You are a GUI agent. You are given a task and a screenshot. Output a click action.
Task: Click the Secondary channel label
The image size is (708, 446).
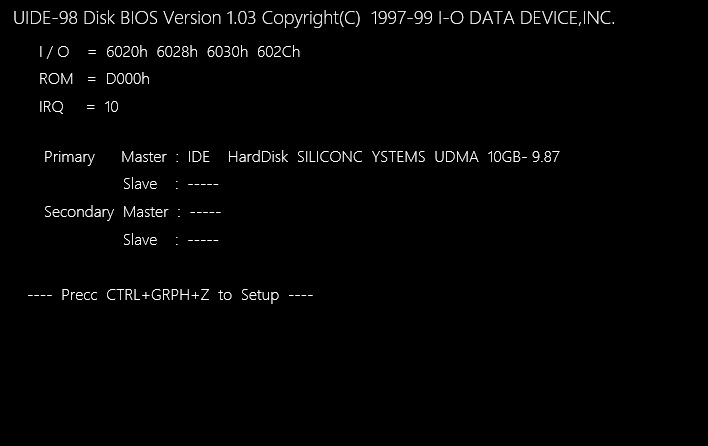pyautogui.click(x=79, y=212)
